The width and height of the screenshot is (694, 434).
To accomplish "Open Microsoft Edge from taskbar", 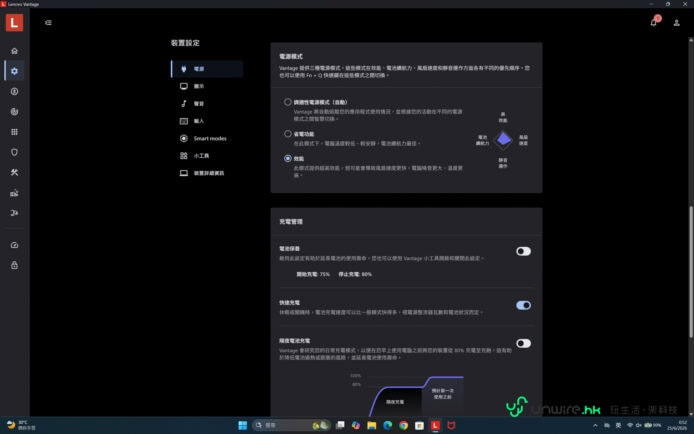I will click(x=388, y=425).
